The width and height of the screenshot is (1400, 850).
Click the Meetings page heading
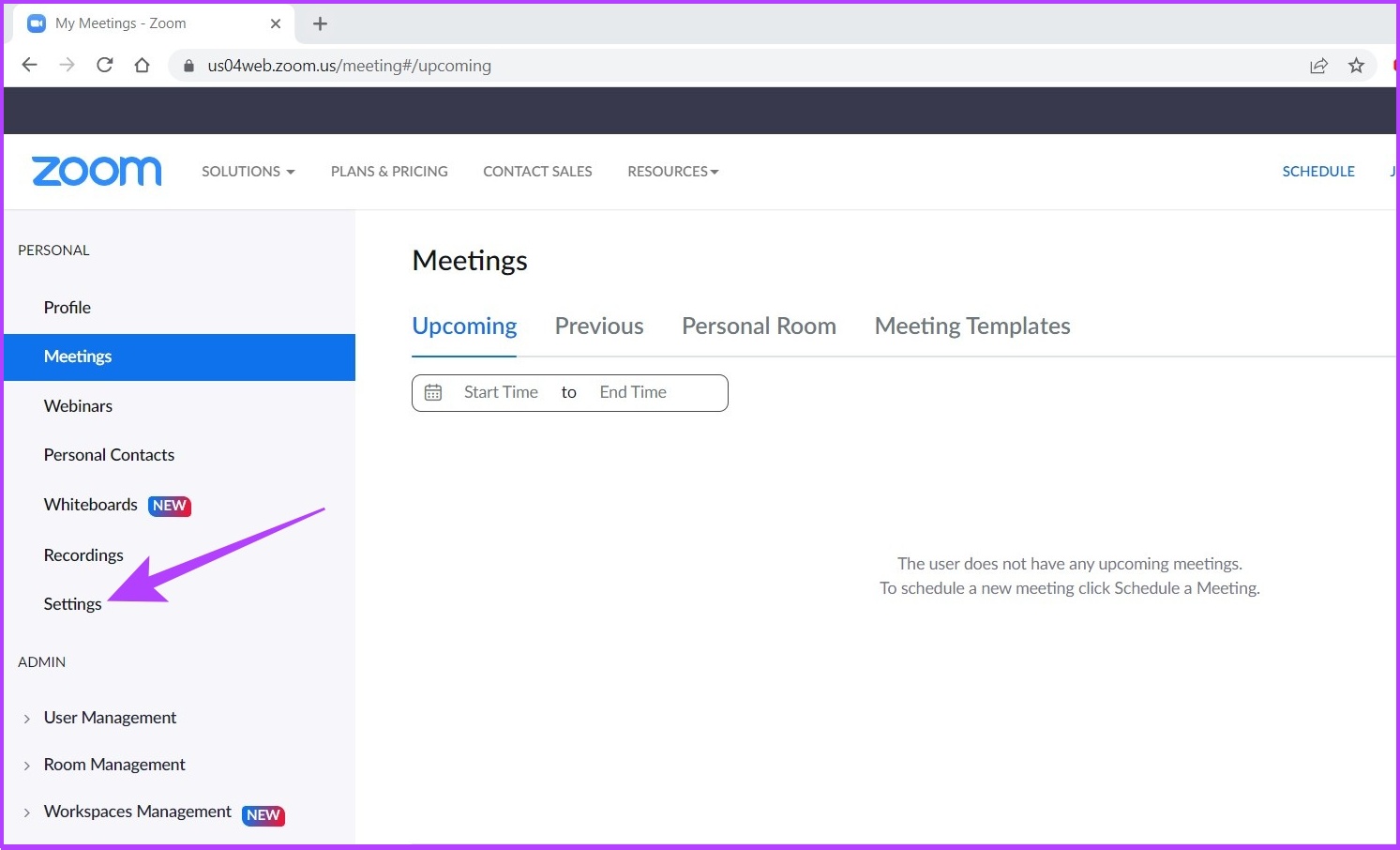(x=470, y=261)
